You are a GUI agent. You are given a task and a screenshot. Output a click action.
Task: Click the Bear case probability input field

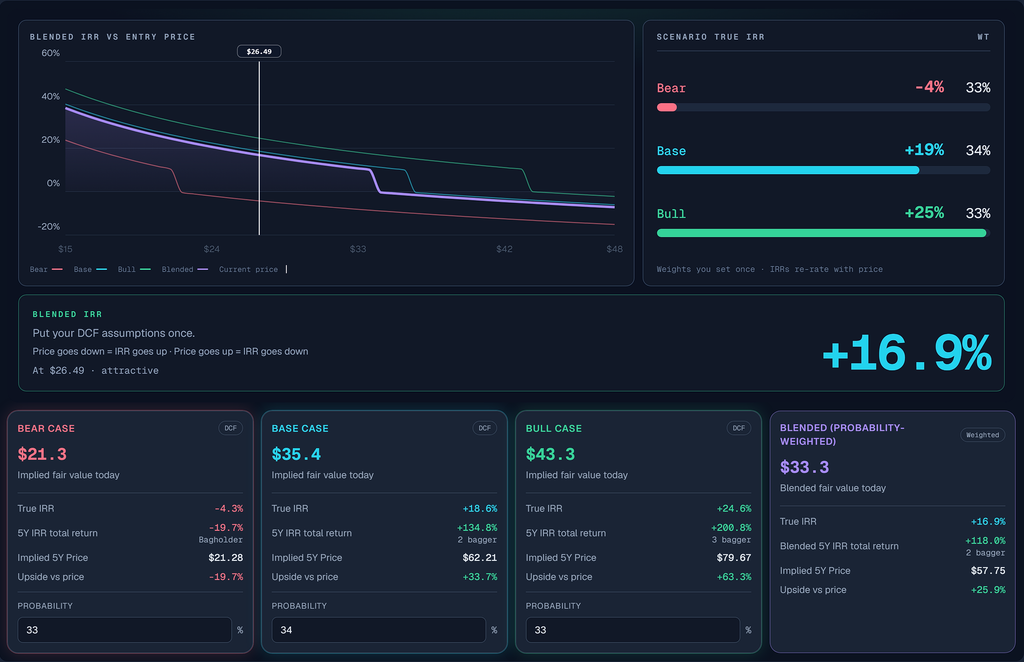[x=124, y=630]
